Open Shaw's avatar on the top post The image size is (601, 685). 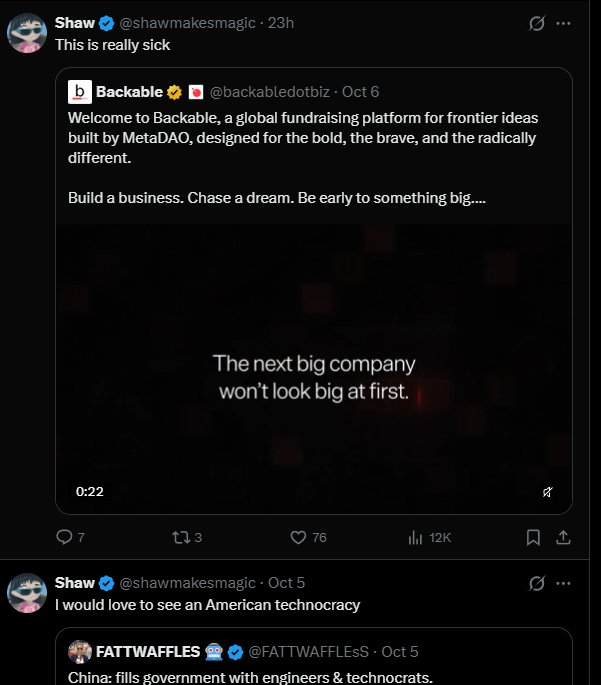click(x=27, y=33)
